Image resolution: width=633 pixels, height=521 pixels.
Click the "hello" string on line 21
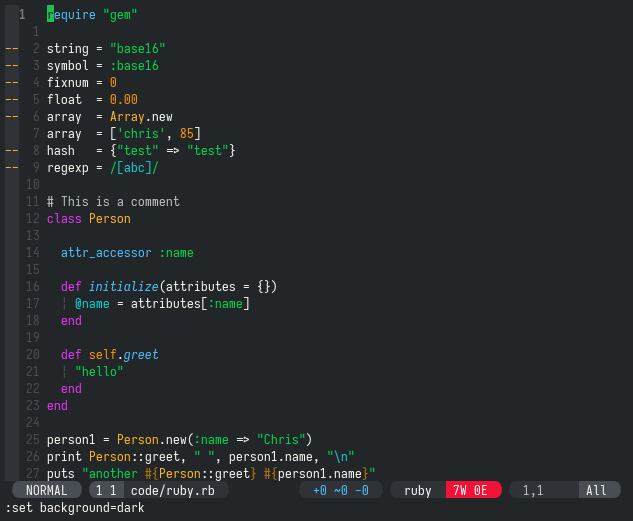pos(99,372)
